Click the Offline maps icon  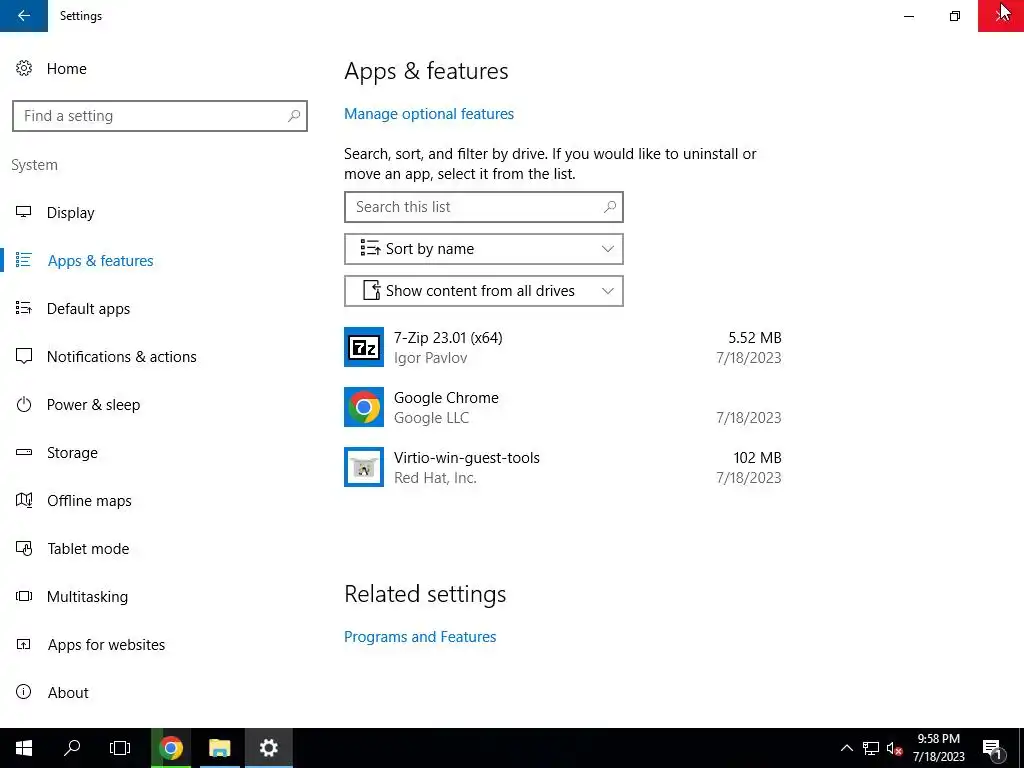click(24, 500)
